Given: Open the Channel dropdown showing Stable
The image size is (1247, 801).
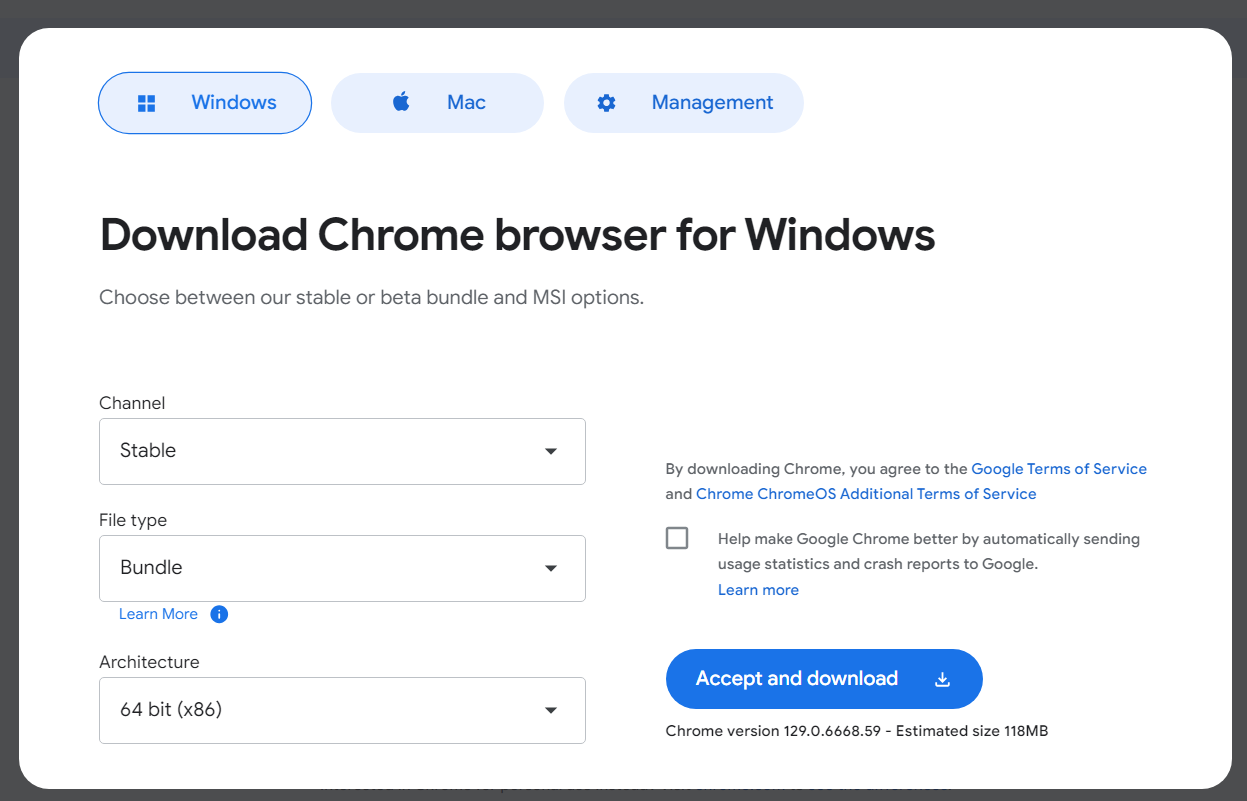Looking at the screenshot, I should click(342, 451).
